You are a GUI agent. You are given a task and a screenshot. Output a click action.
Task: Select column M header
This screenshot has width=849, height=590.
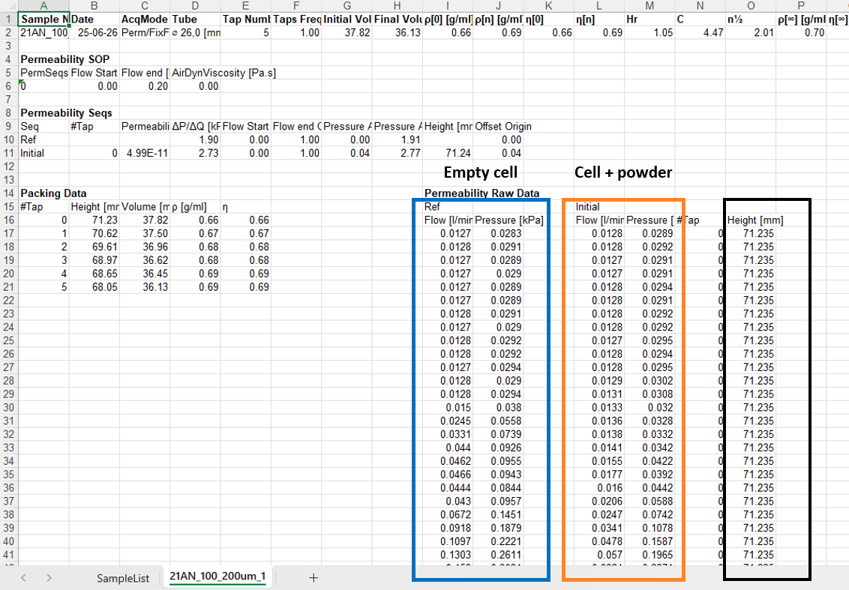(x=649, y=6)
